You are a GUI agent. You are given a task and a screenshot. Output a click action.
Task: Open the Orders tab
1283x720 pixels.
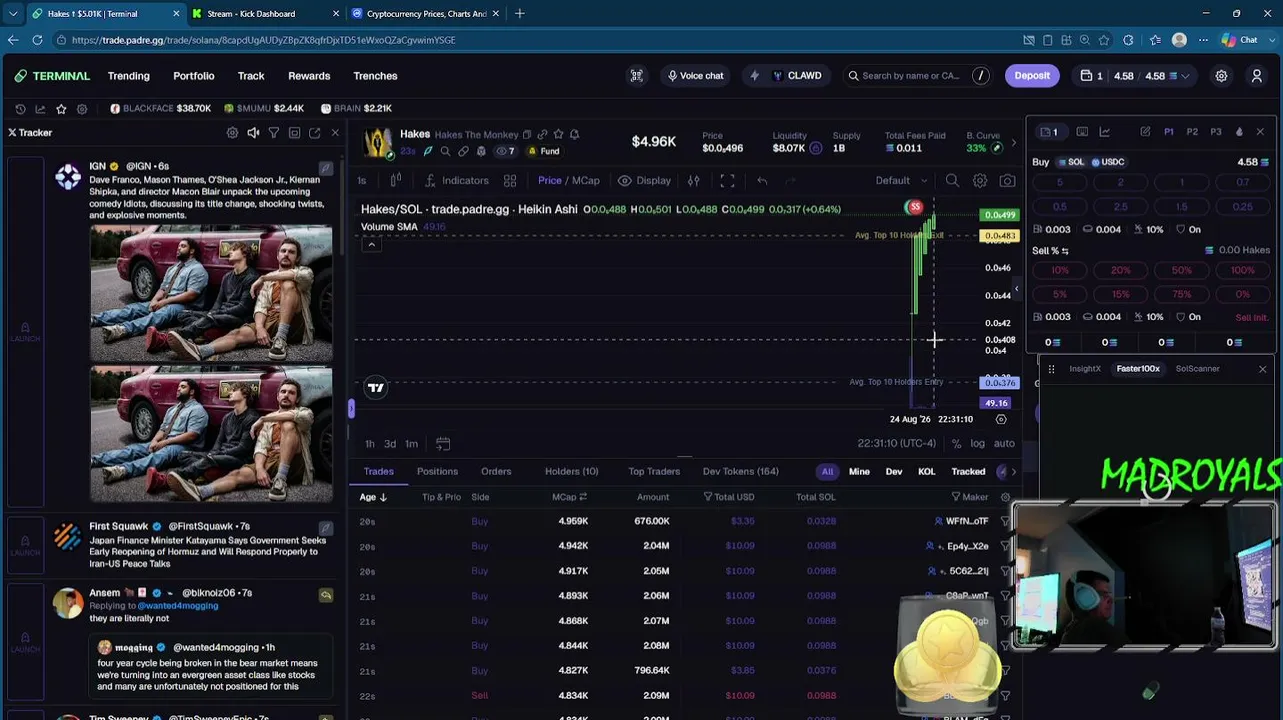click(x=496, y=472)
